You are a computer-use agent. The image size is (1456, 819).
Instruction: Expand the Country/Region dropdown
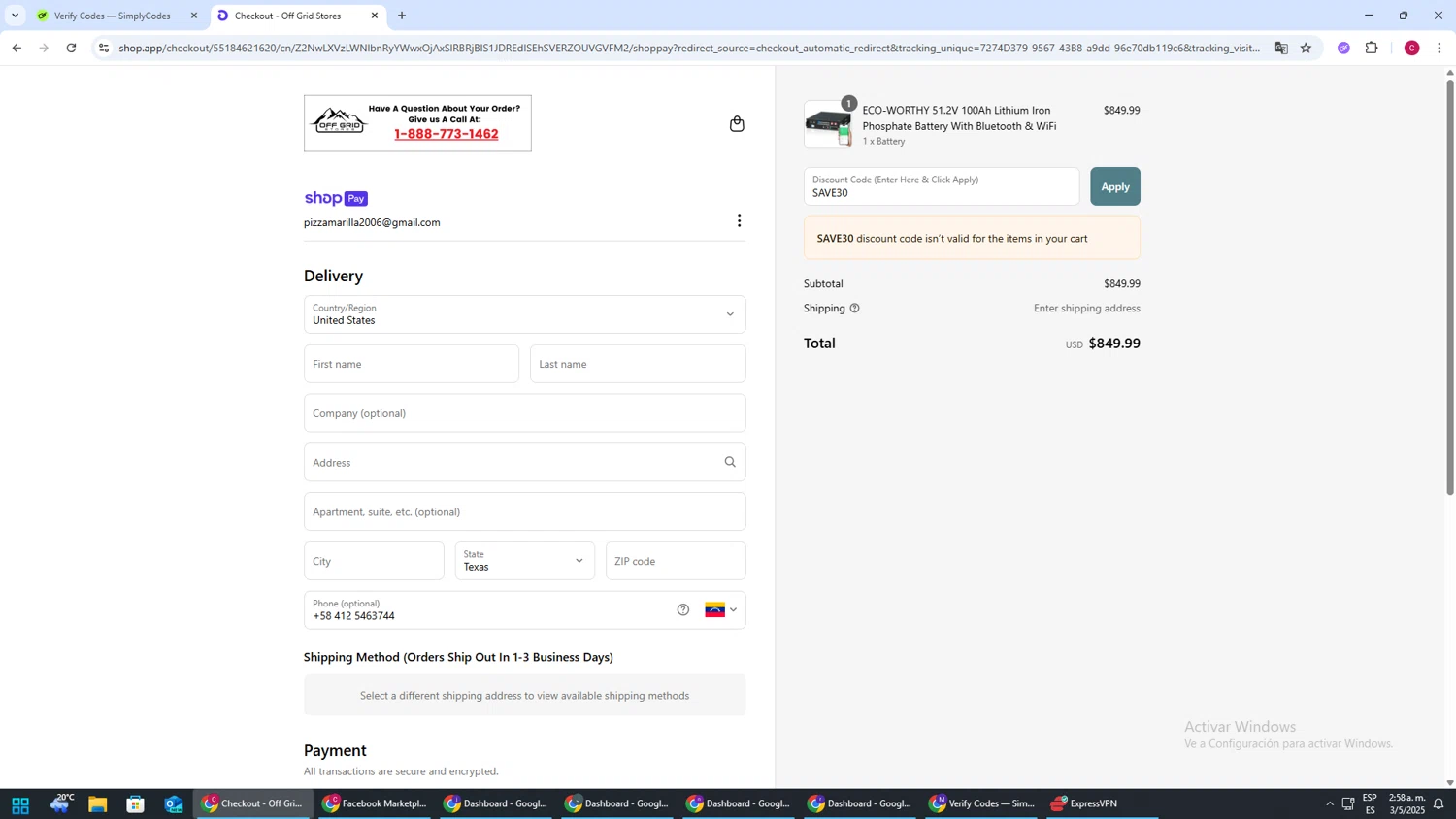[x=525, y=314]
